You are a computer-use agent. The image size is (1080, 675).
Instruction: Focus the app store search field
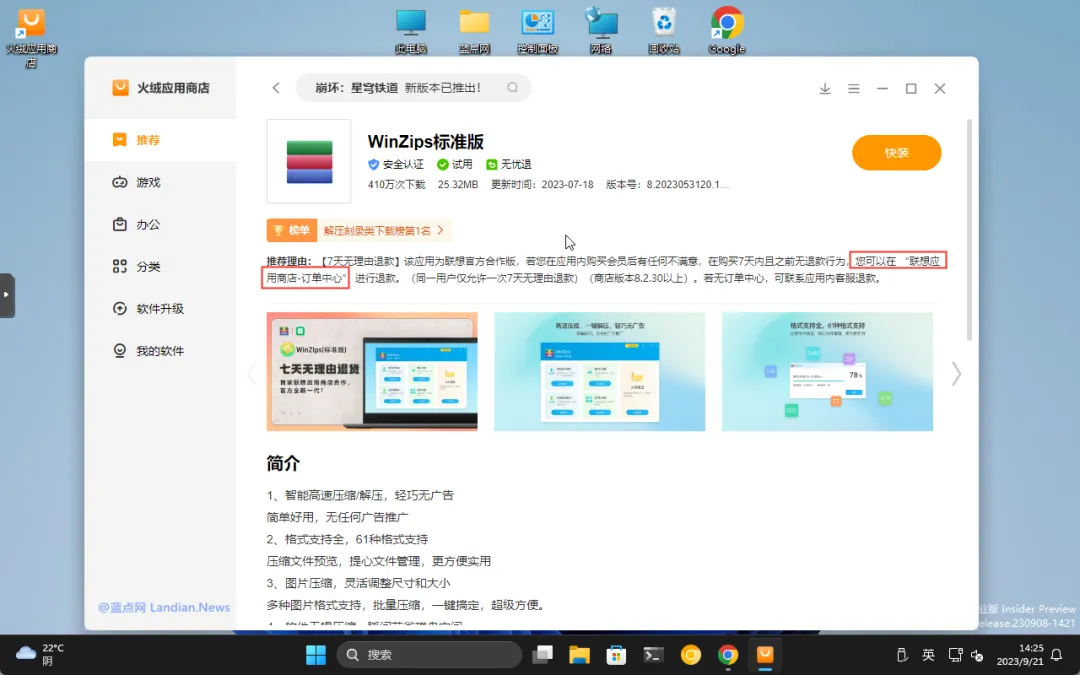click(413, 87)
